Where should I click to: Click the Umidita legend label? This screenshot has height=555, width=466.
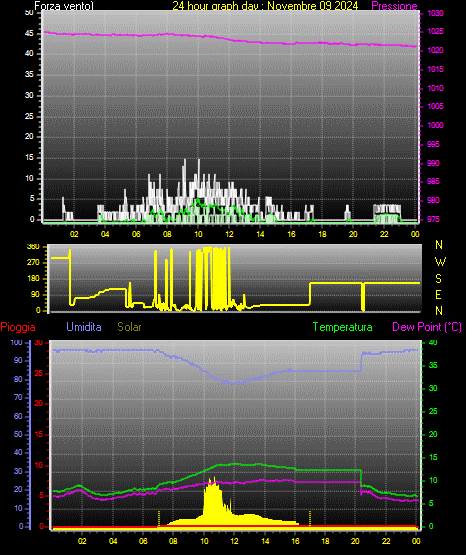coord(84,327)
